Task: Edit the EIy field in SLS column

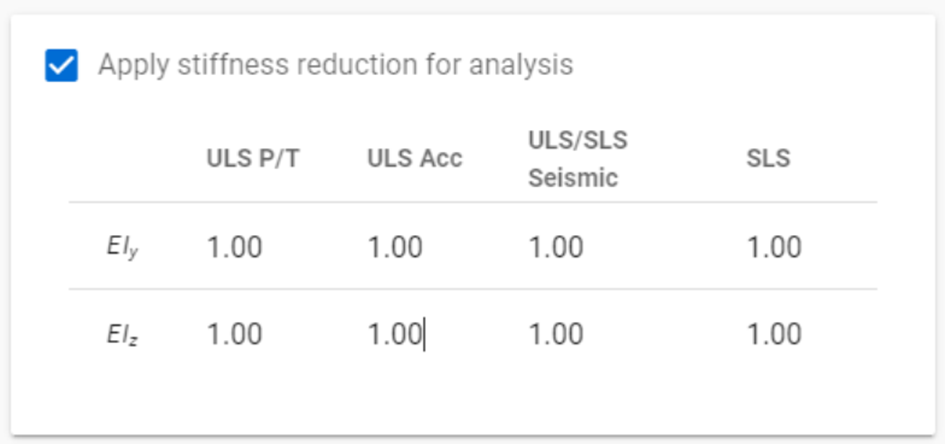Action: 774,247
